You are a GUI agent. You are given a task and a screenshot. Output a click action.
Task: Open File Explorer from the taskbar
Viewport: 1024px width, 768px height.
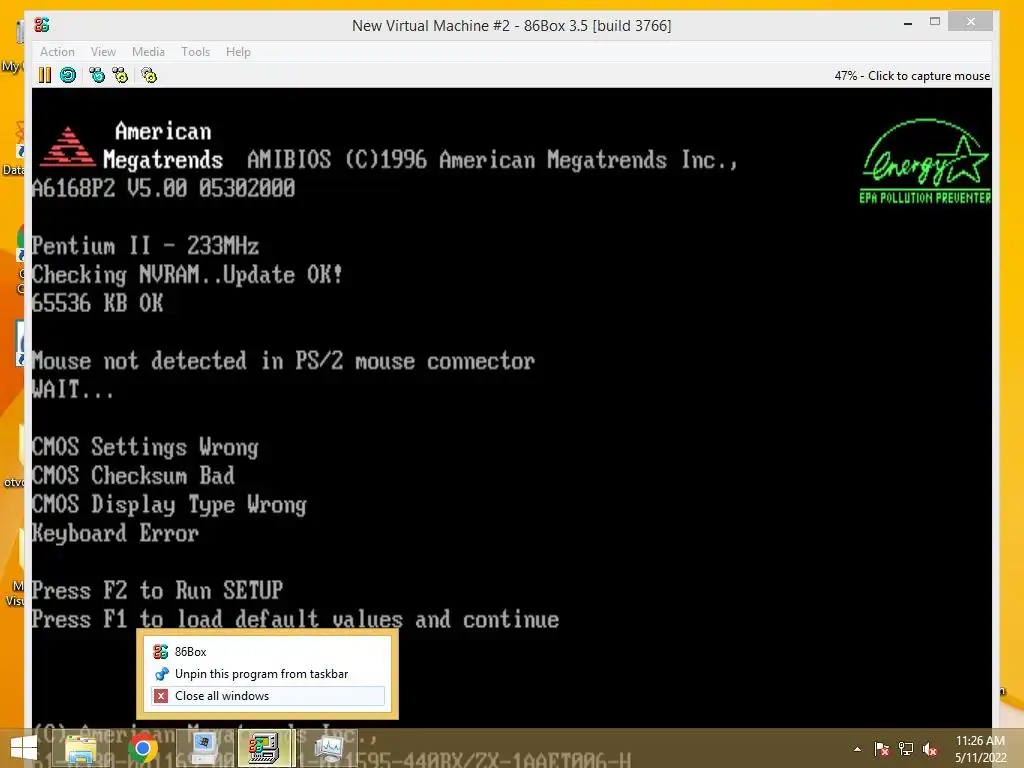point(81,748)
